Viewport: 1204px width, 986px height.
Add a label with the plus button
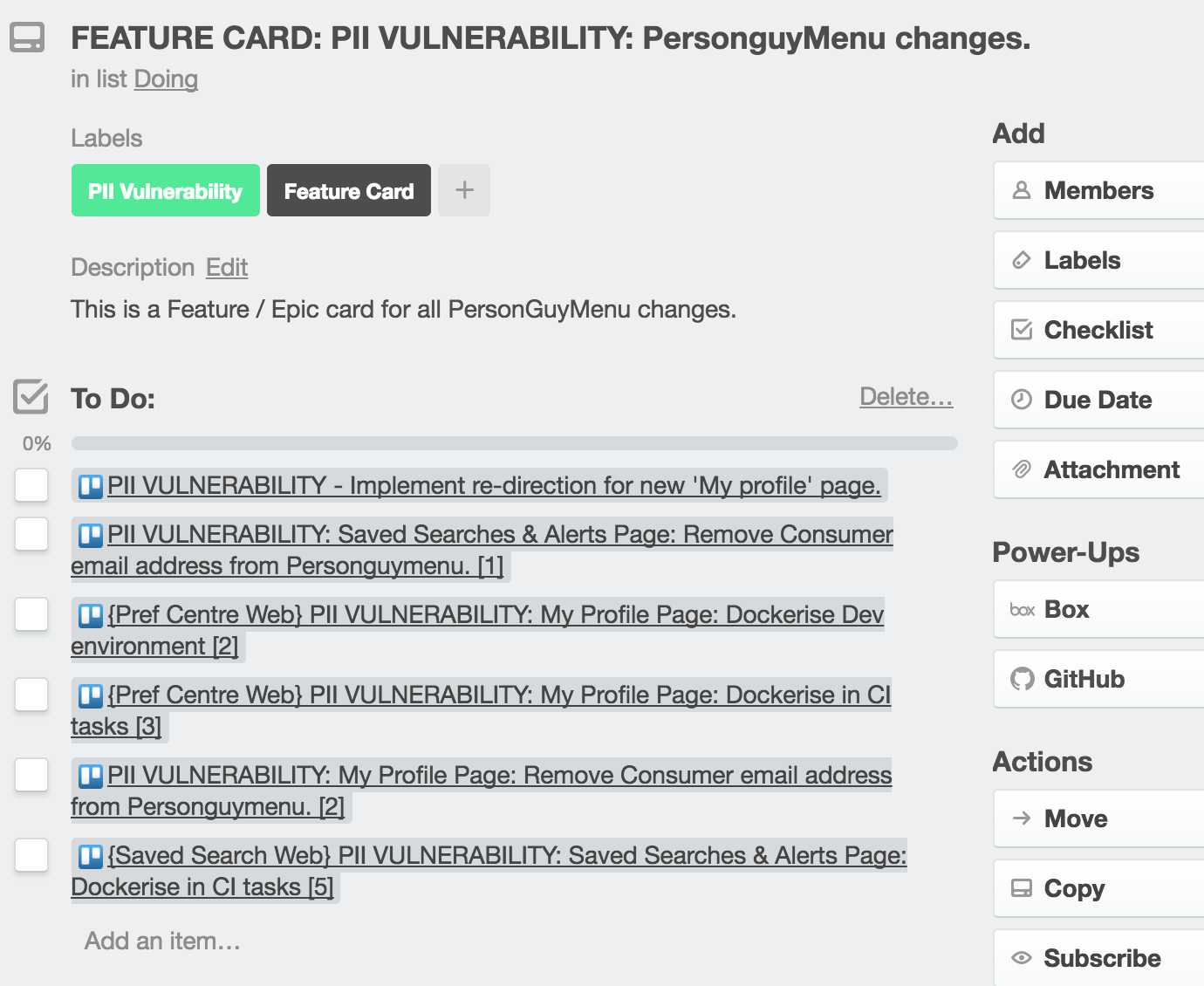[x=464, y=190]
